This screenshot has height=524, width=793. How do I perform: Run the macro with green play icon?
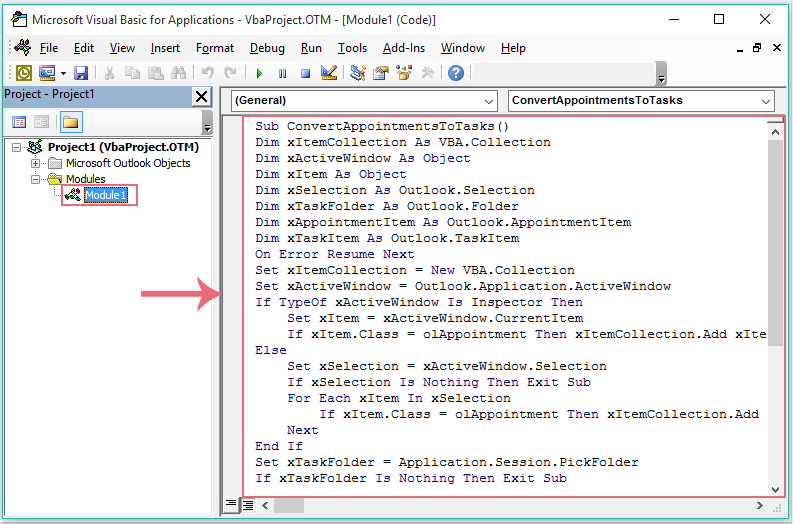(x=259, y=74)
